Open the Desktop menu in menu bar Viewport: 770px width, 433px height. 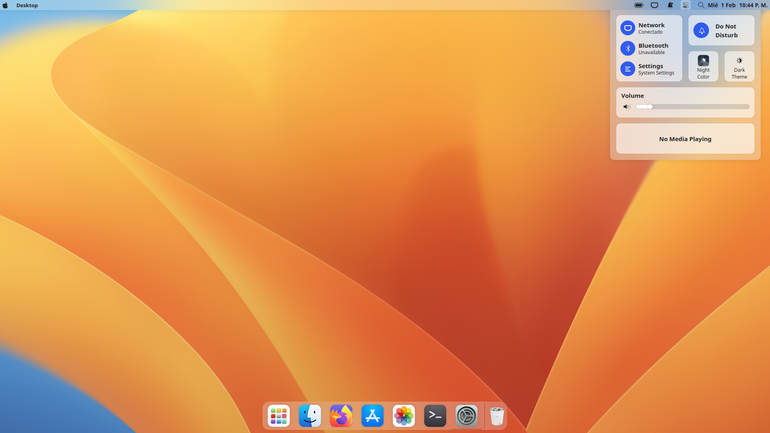click(x=27, y=5)
